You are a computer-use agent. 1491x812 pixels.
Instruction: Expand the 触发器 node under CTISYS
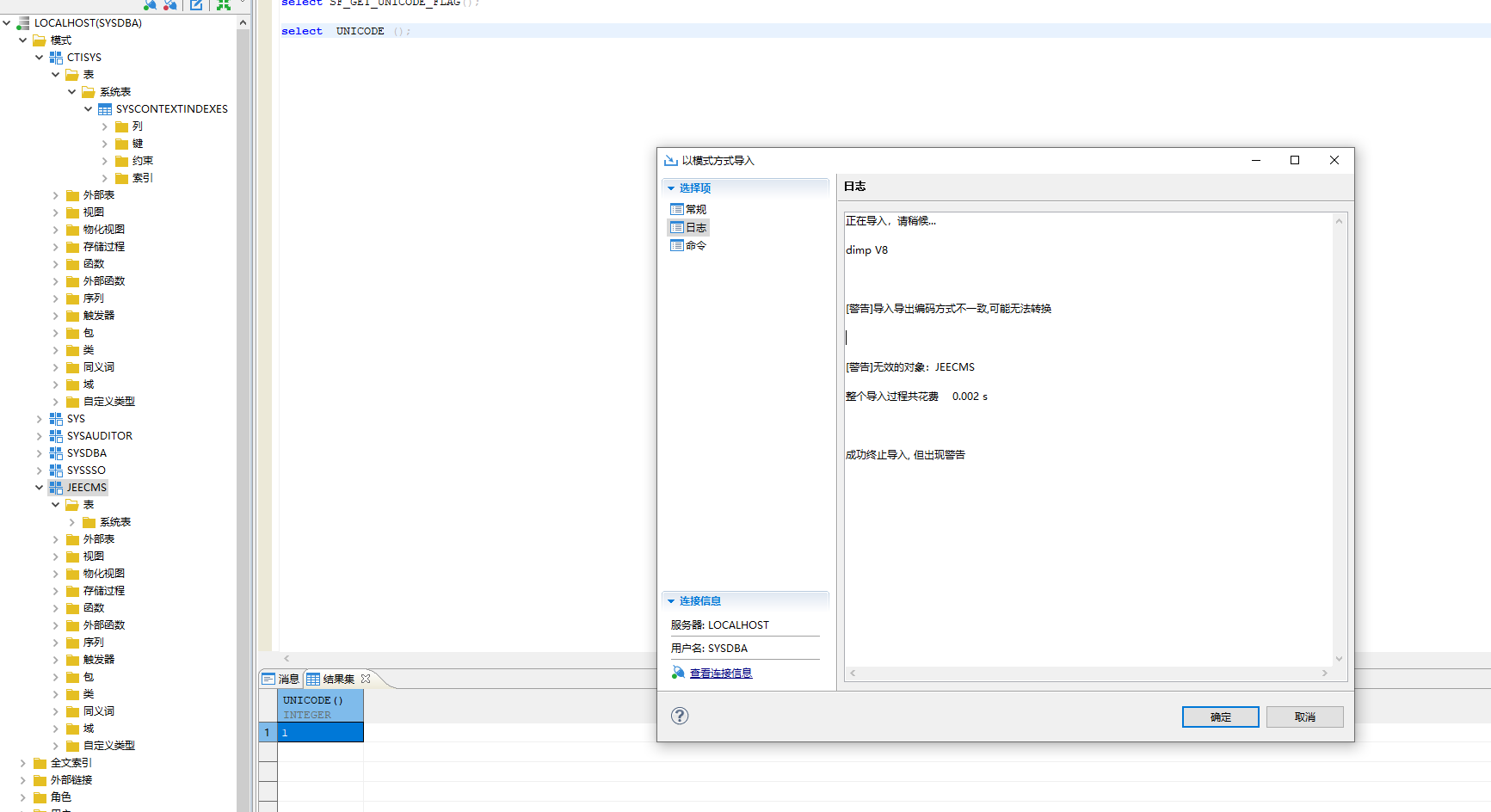click(56, 316)
